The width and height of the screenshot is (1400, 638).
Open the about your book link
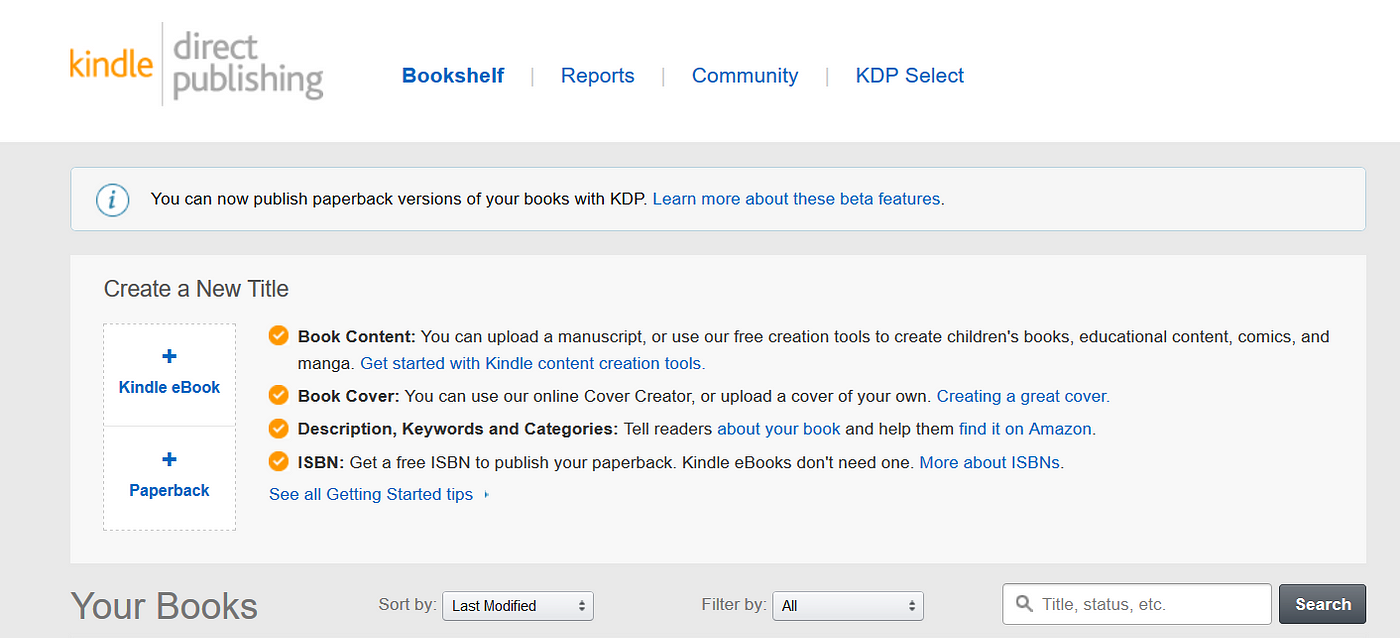tap(779, 429)
